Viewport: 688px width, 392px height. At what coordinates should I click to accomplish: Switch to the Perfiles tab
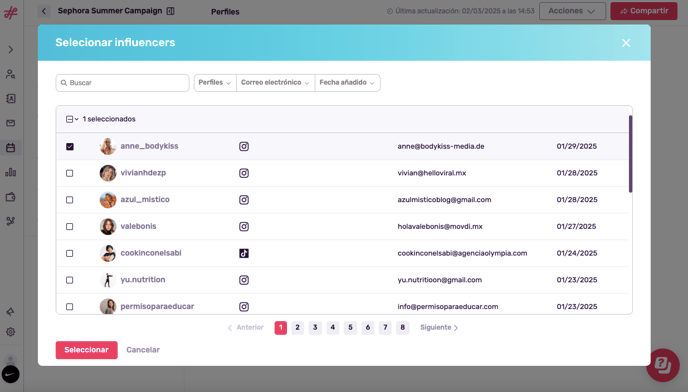[225, 12]
